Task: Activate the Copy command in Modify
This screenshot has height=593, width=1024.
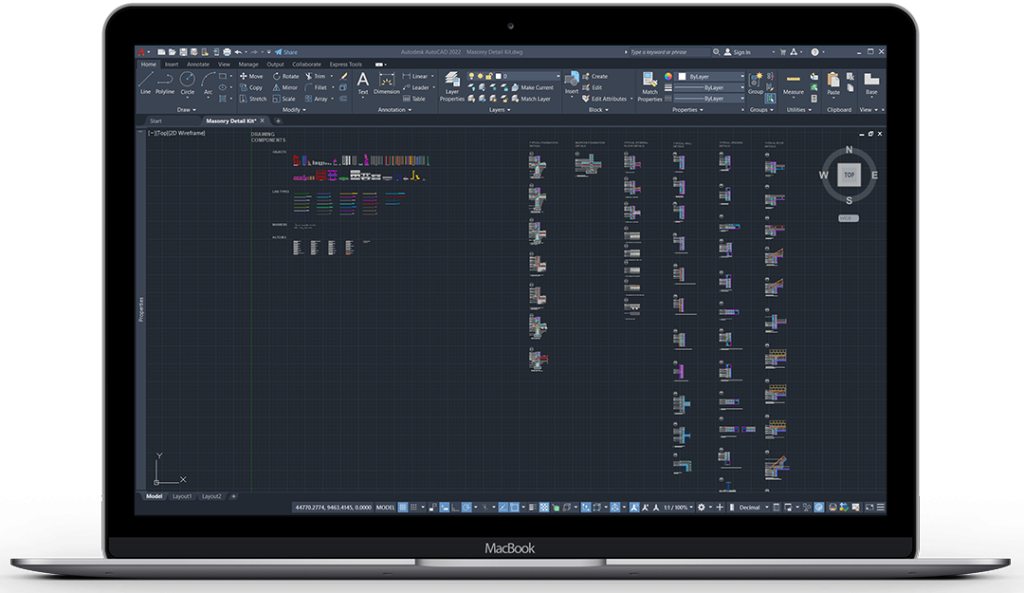Action: click(251, 88)
